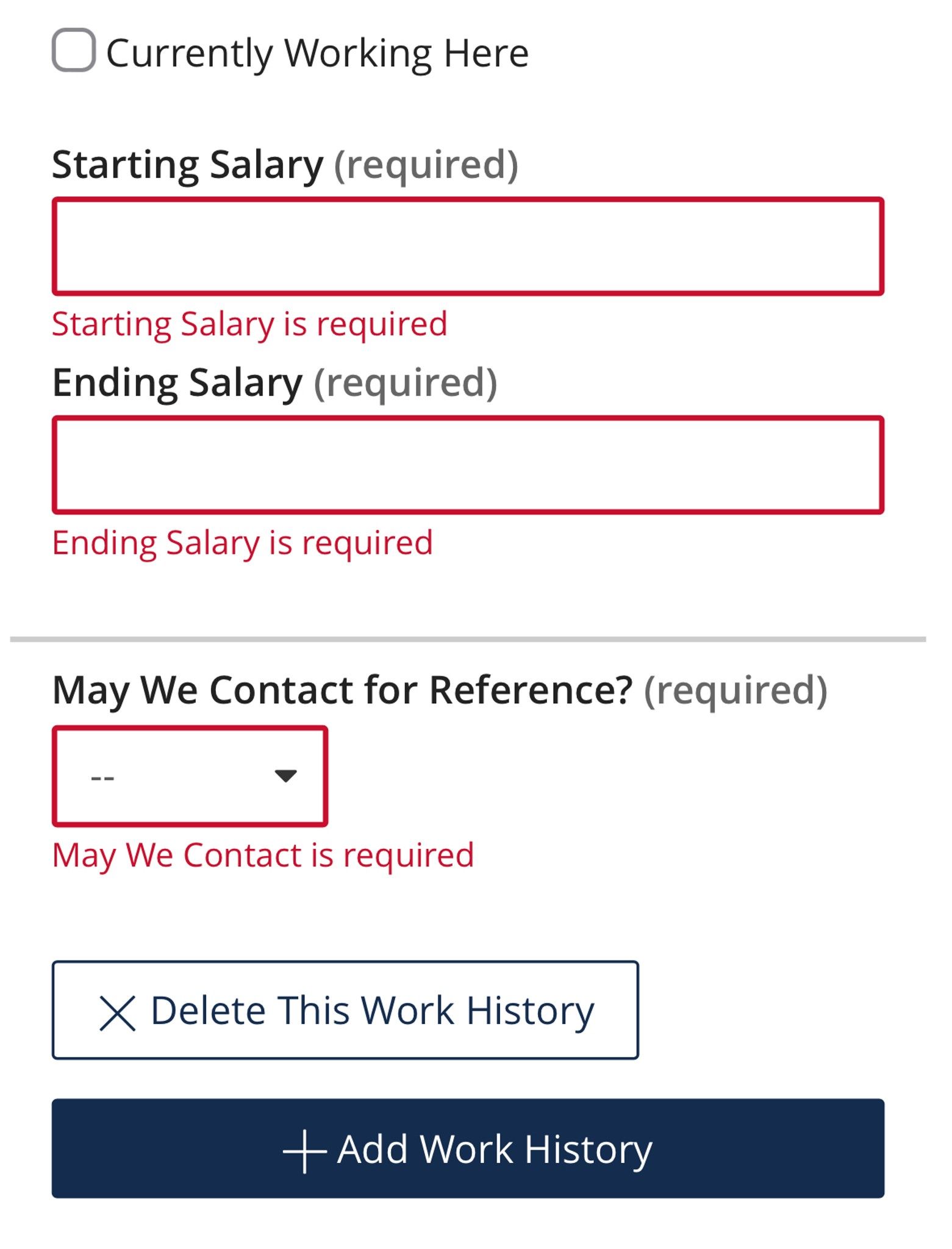This screenshot has width=952, height=1249.
Task: Click the Delete This Work History button
Action: click(345, 1010)
